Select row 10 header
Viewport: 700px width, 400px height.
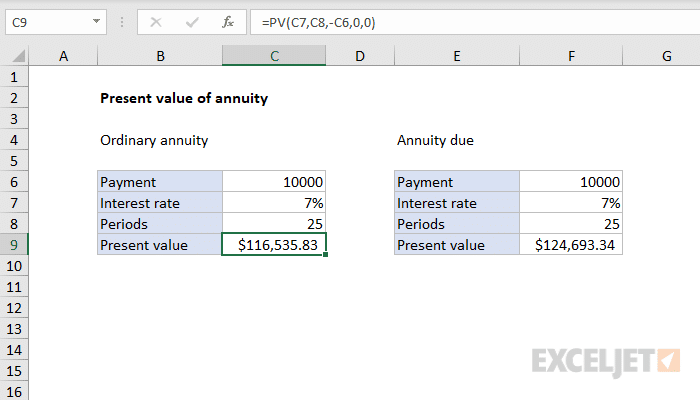[14, 266]
